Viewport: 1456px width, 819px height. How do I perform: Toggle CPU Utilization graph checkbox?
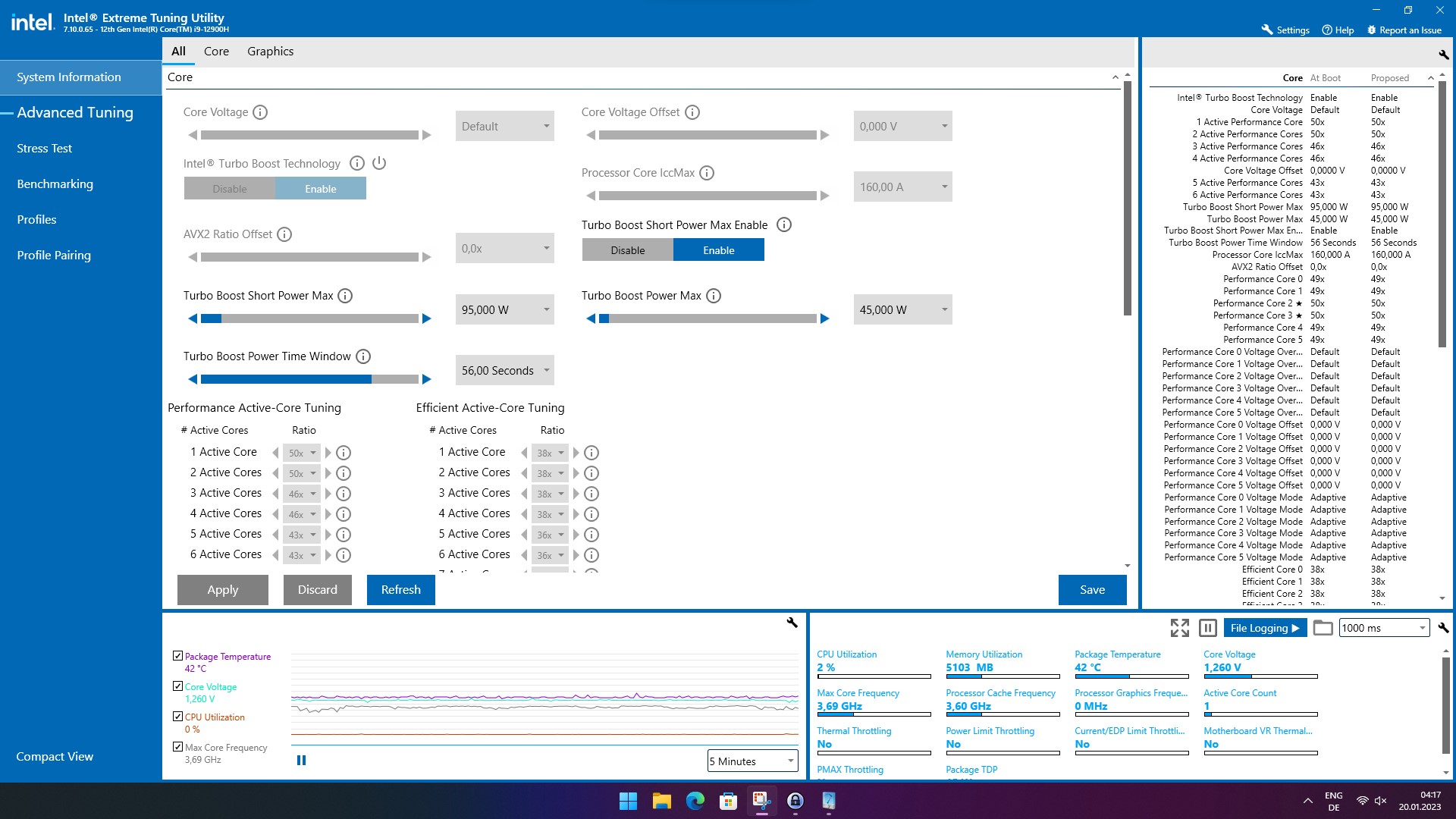pos(177,717)
